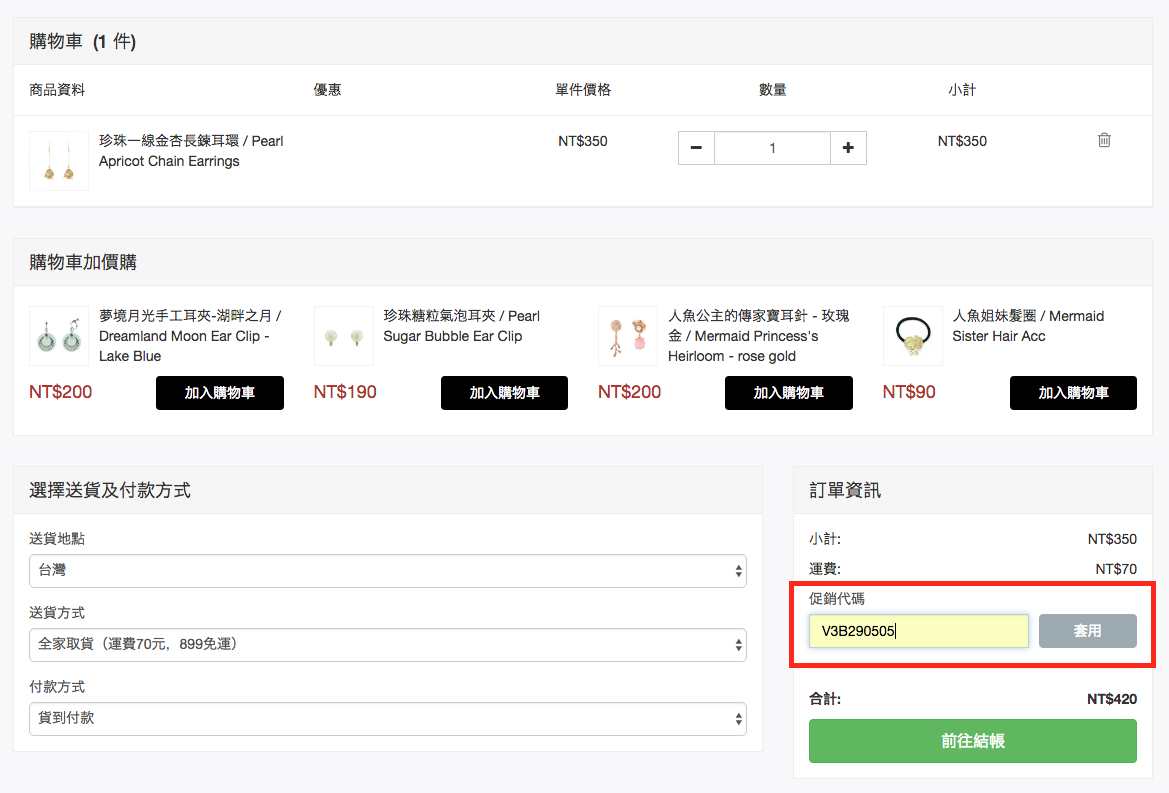Open the 送貨地點 delivery location dropdown

tap(387, 571)
